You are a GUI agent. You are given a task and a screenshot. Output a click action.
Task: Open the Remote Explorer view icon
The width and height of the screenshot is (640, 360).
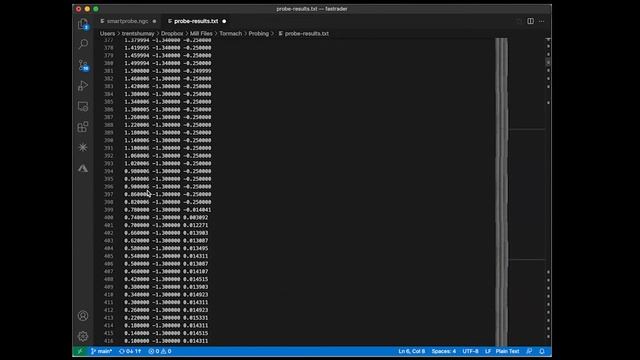(x=83, y=107)
